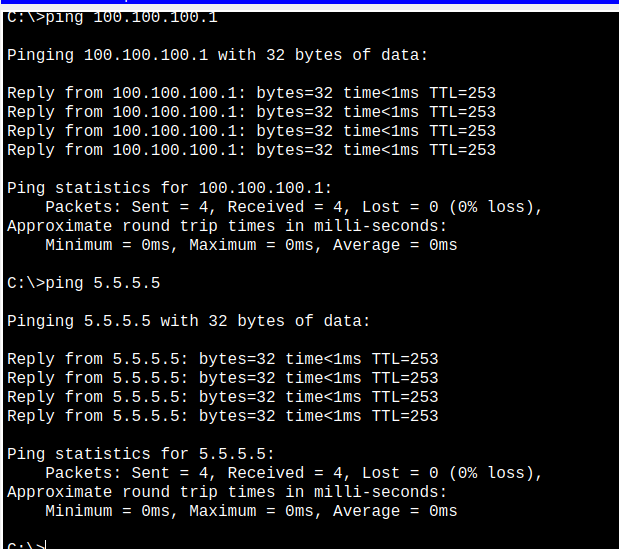Click 'Ping statistics for 5.5.5.5:' heading

click(141, 454)
